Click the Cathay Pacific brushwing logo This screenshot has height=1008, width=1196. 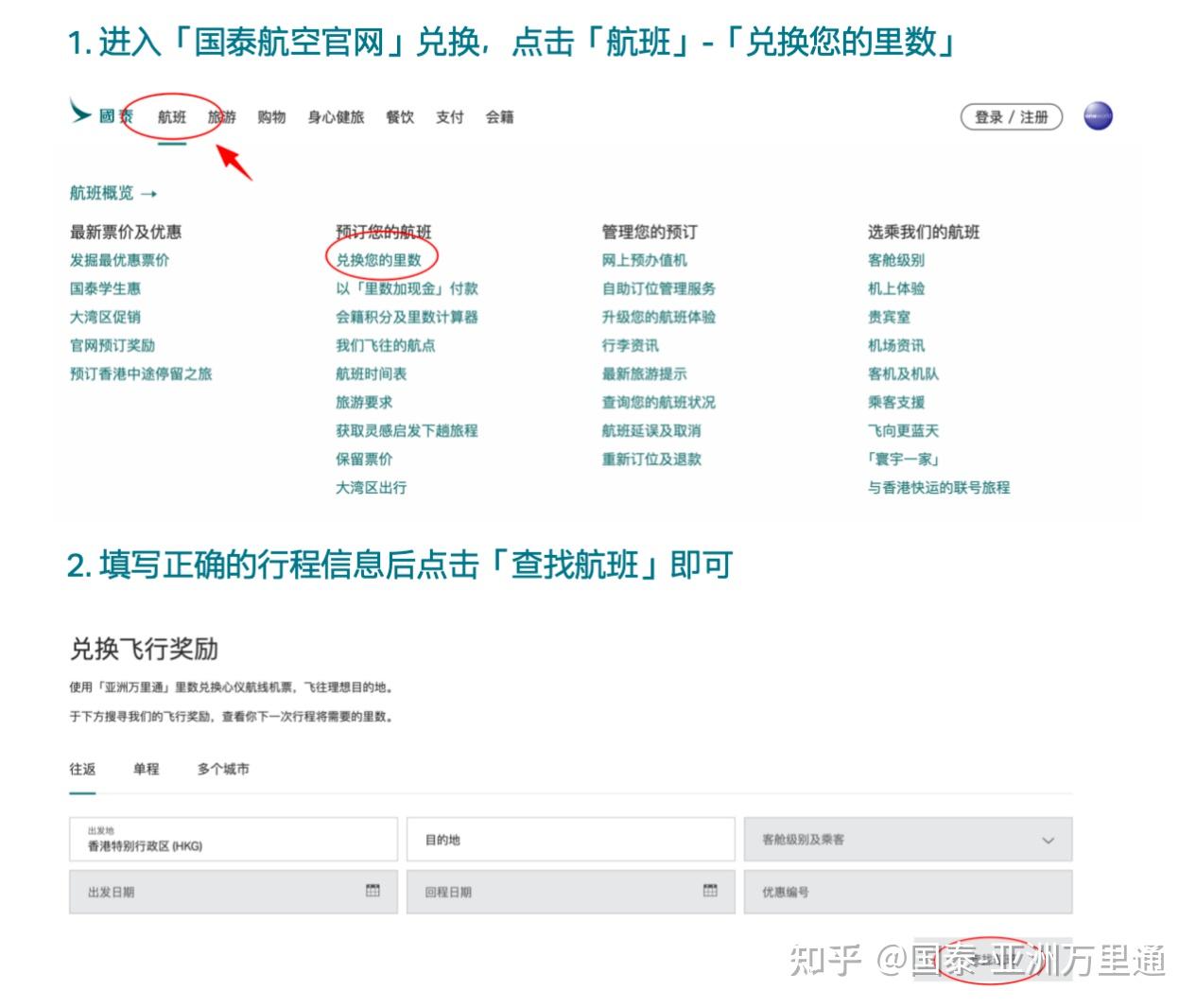[x=79, y=113]
